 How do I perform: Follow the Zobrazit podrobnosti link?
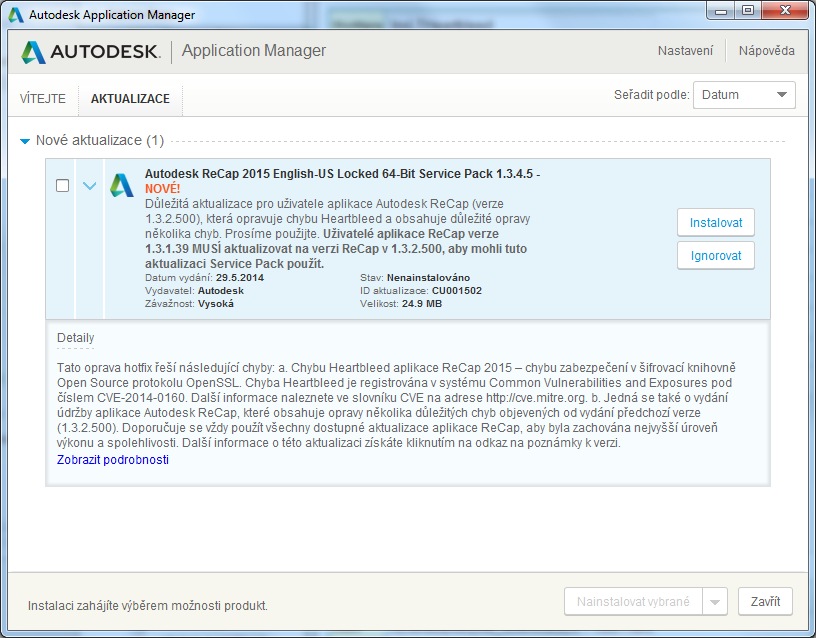[113, 460]
